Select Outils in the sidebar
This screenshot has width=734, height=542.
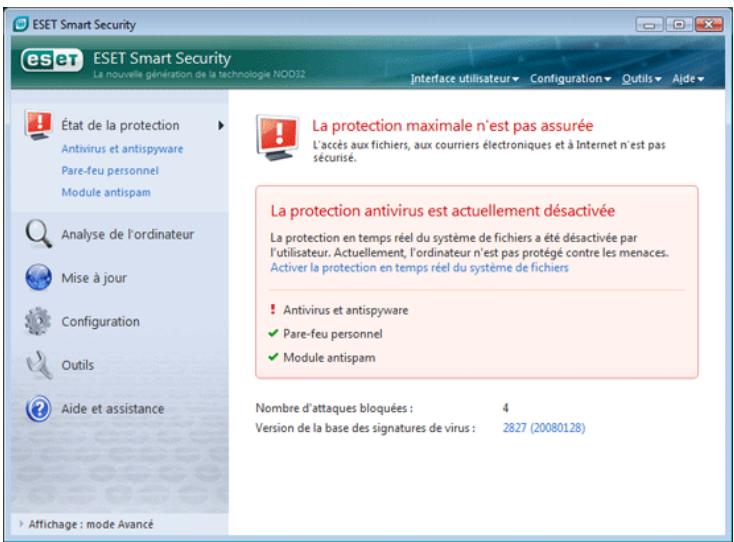78,365
